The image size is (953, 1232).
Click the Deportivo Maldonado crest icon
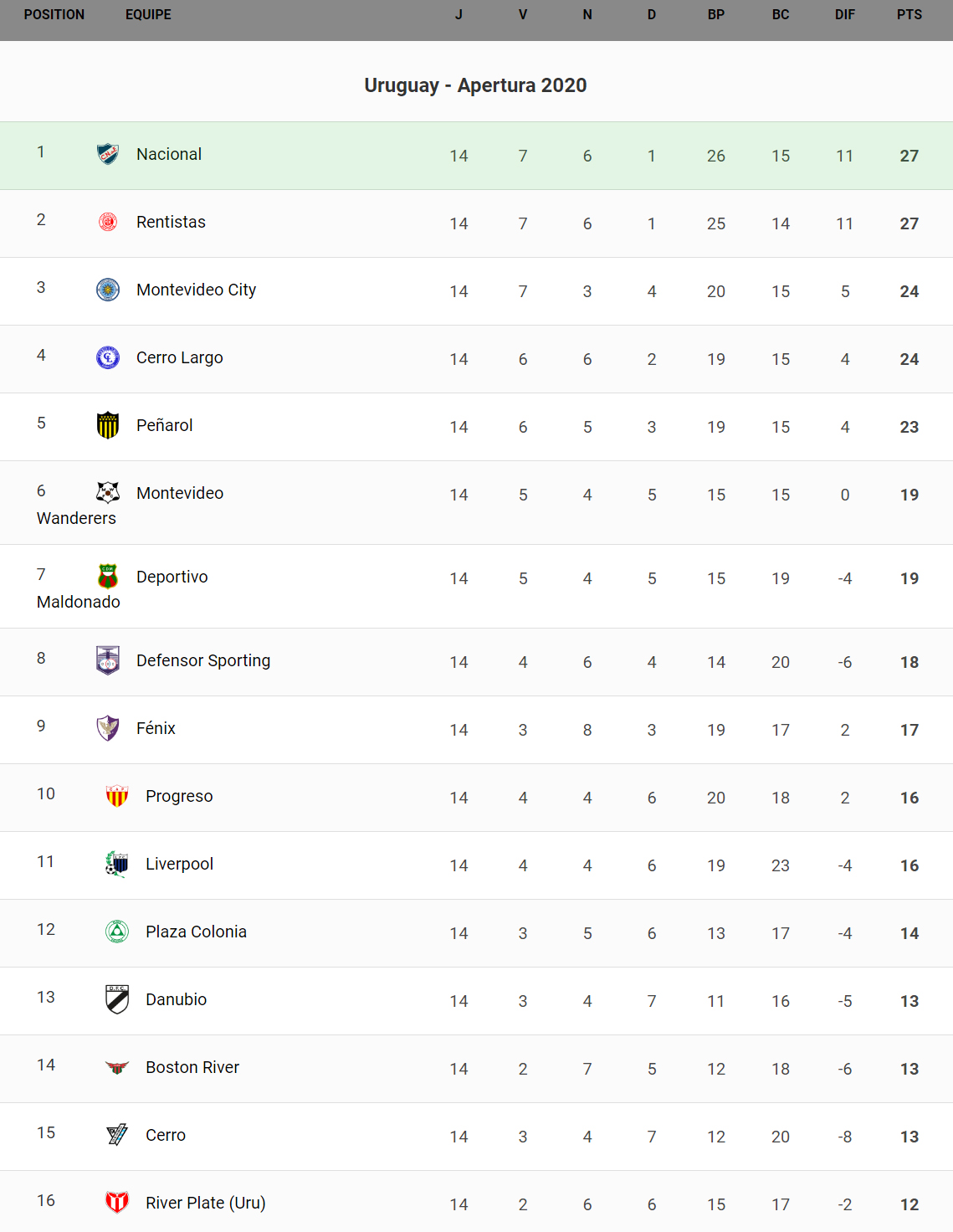[x=108, y=576]
